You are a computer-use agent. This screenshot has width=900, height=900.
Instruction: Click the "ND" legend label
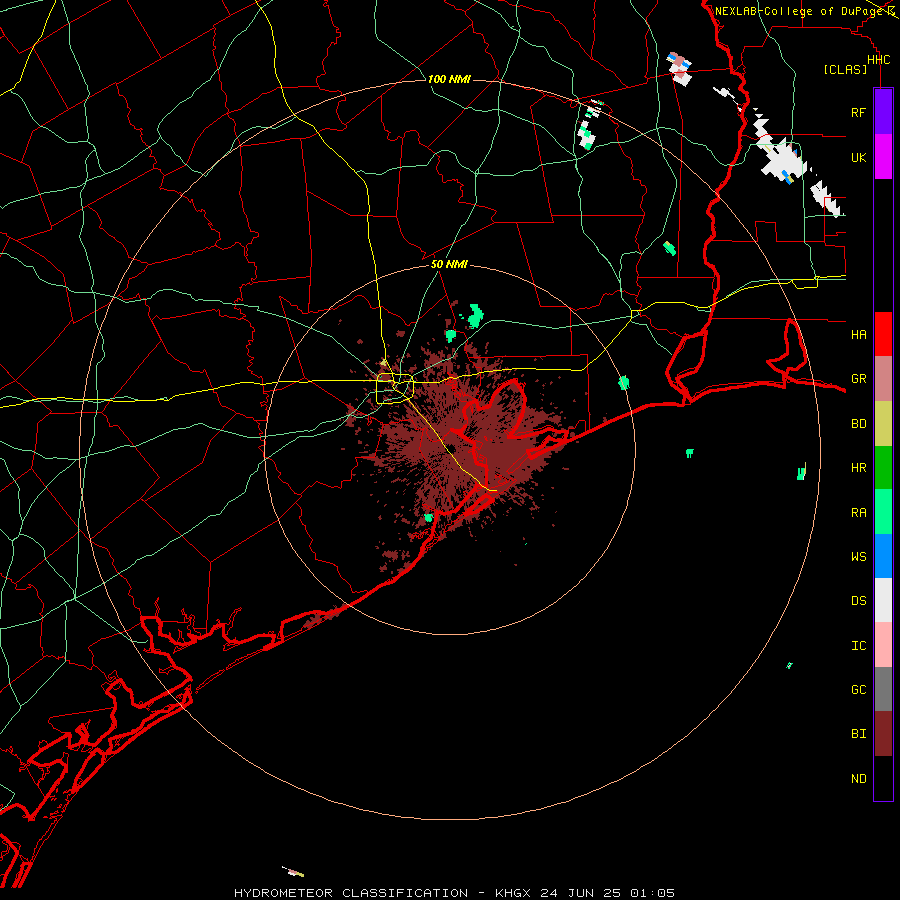click(859, 778)
